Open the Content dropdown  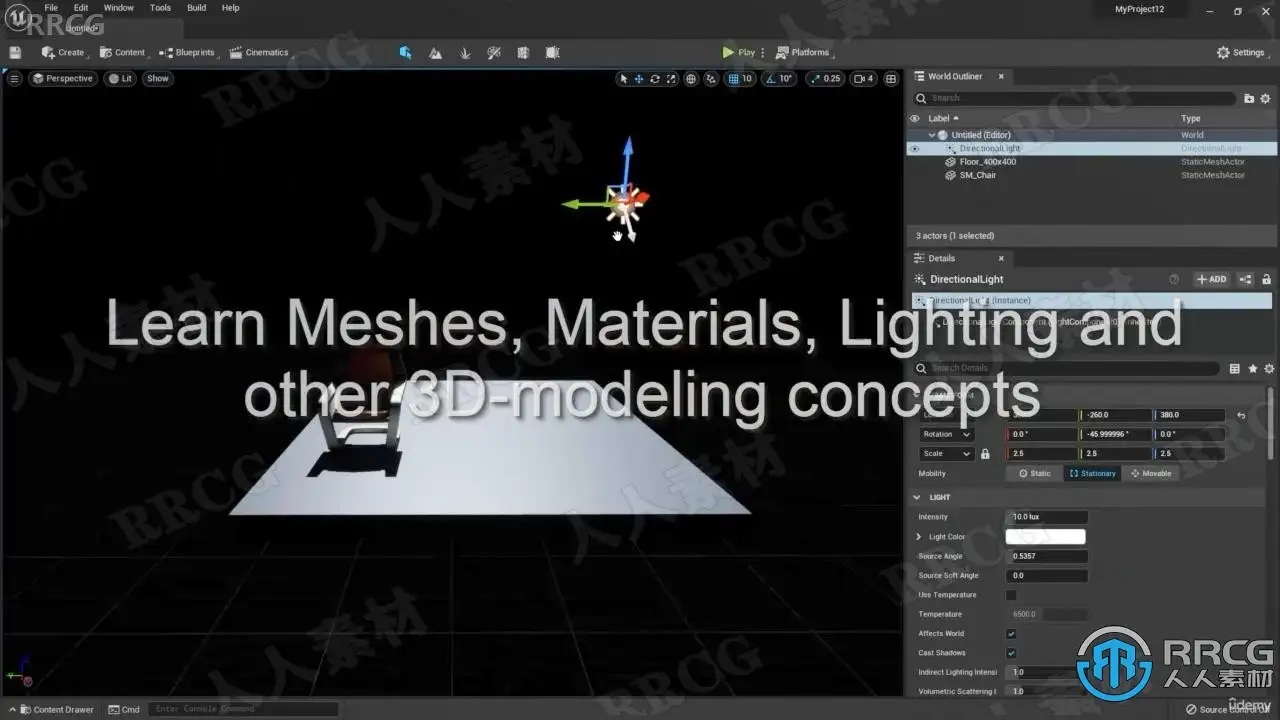[x=124, y=52]
